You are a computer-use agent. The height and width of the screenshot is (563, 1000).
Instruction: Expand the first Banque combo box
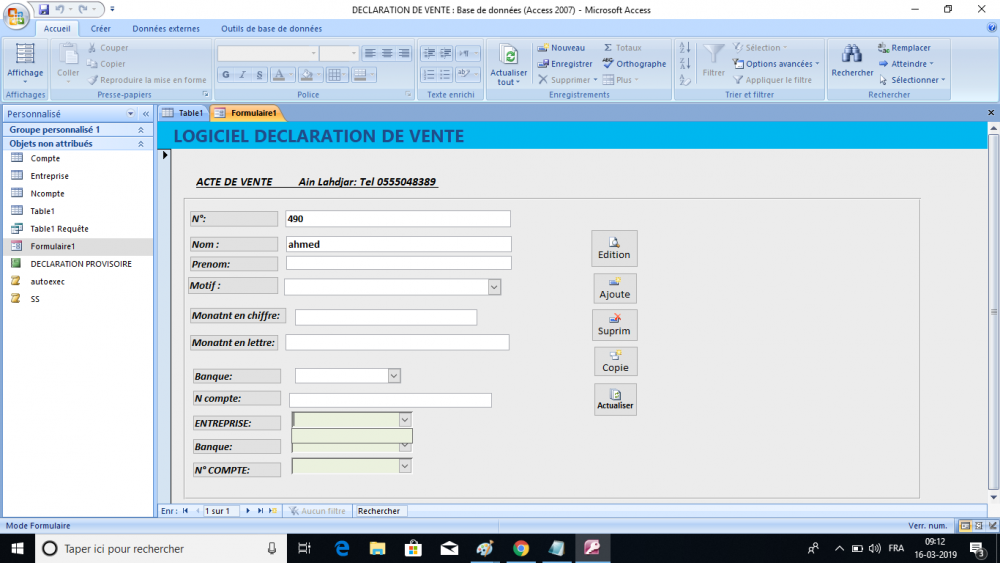point(393,376)
